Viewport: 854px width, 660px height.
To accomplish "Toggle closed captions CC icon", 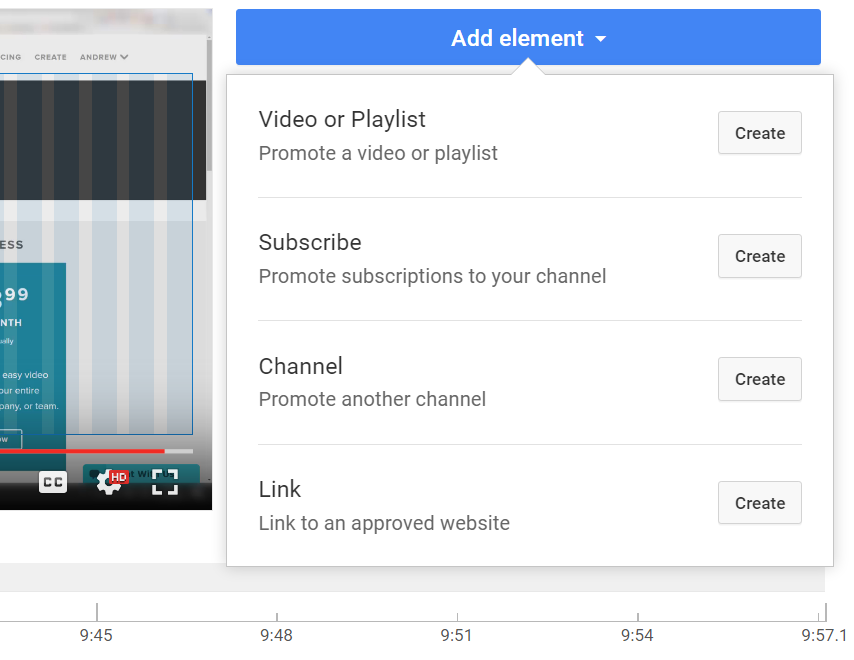I will click(x=53, y=482).
